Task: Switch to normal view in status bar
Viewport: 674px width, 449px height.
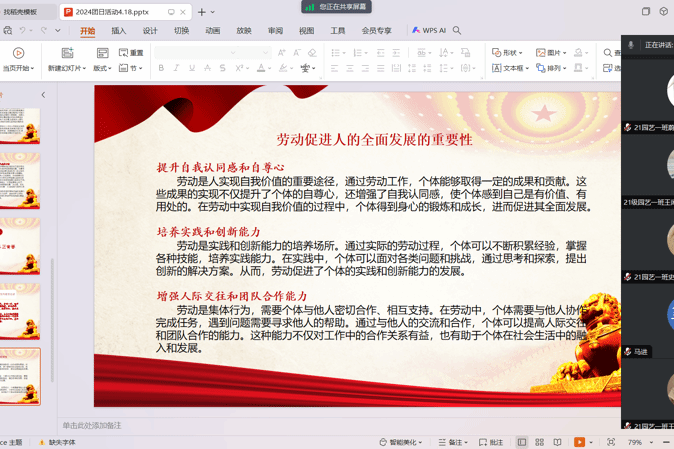Action: [522, 442]
